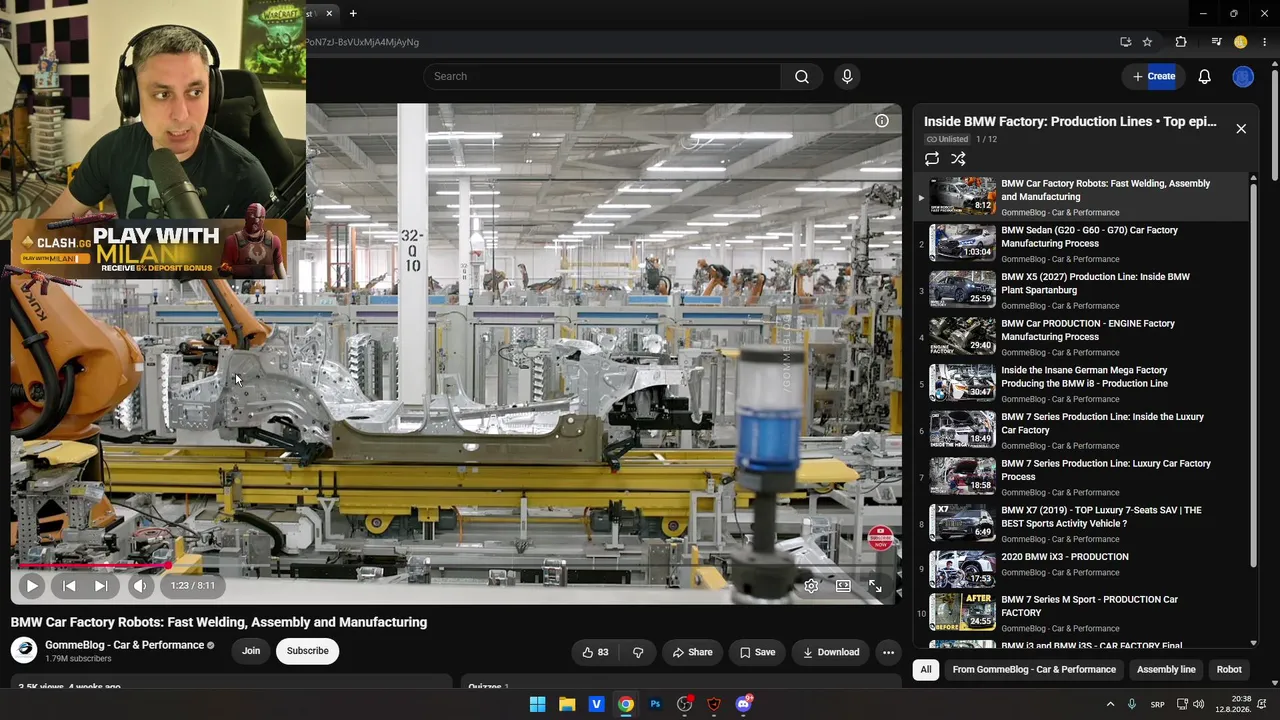Image resolution: width=1280 pixels, height=720 pixels.
Task: Open the video player settings gear
Action: [x=811, y=586]
